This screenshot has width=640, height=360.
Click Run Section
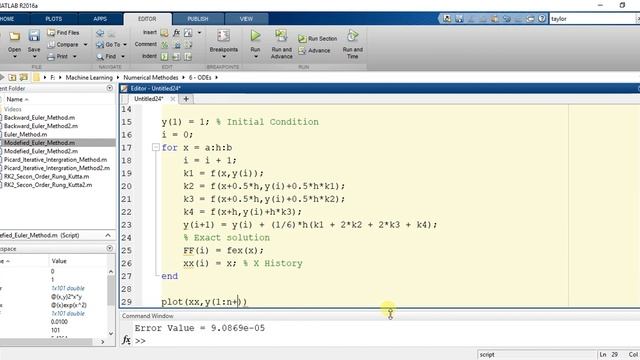[x=318, y=38]
